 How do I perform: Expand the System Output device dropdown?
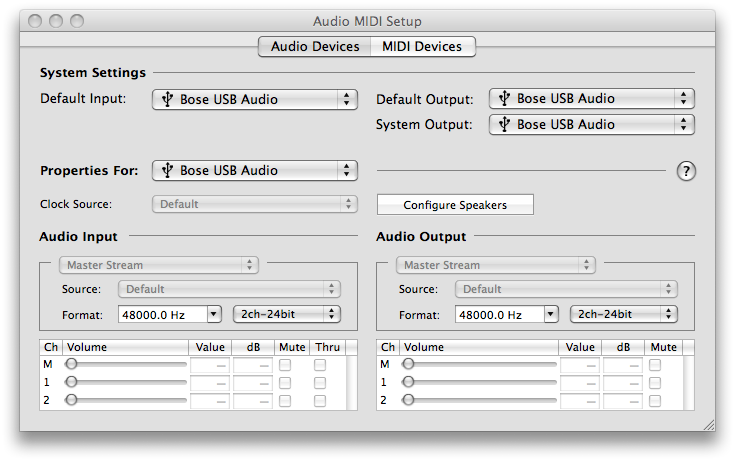[592, 124]
